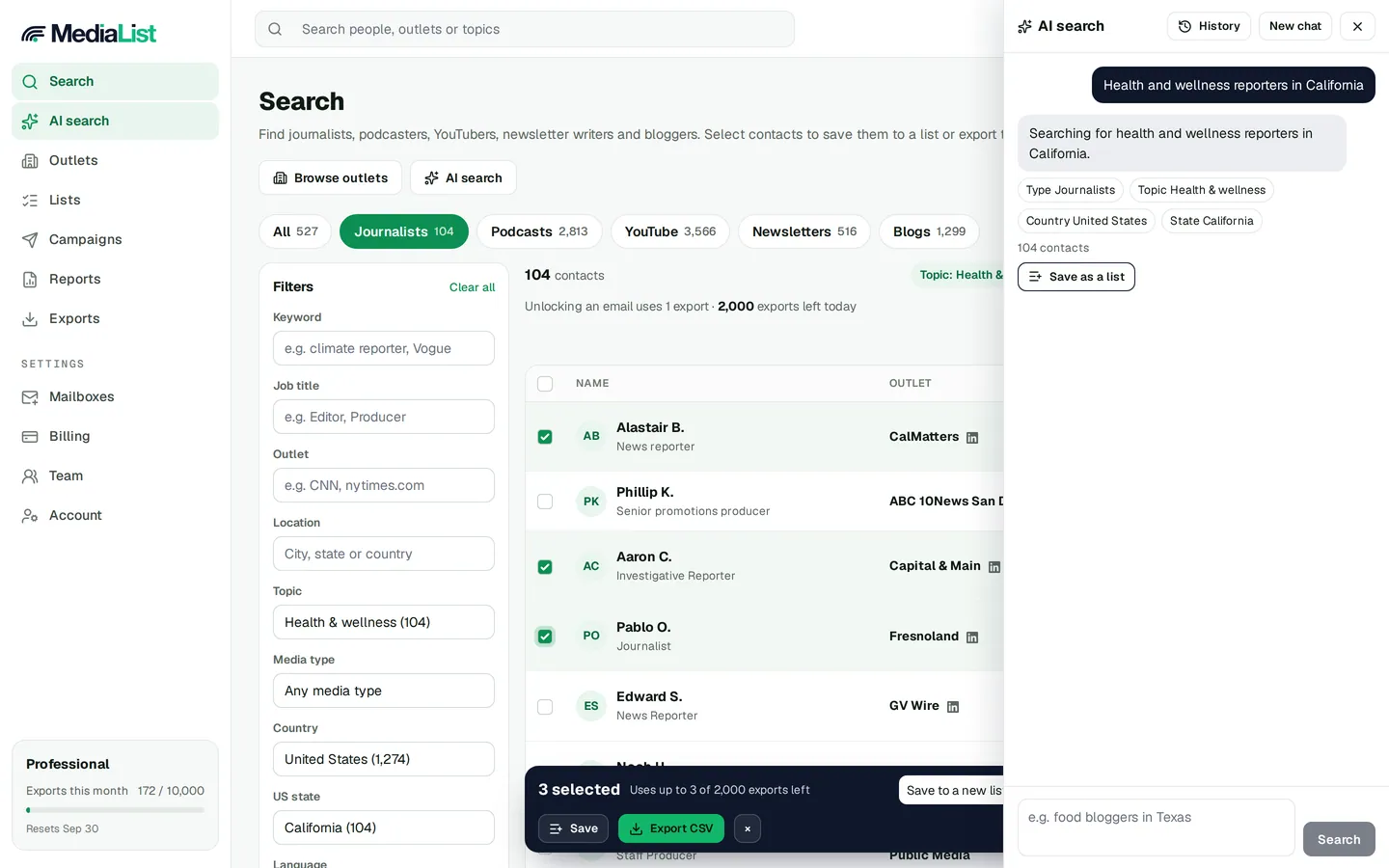Screen dimensions: 1389x868
Task: Open the Topic Health & wellness dropdown
Action: pos(384,622)
